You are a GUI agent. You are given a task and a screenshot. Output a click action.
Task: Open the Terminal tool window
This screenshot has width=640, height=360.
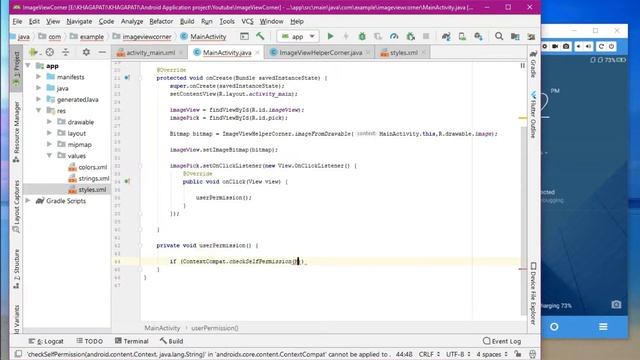pos(131,341)
